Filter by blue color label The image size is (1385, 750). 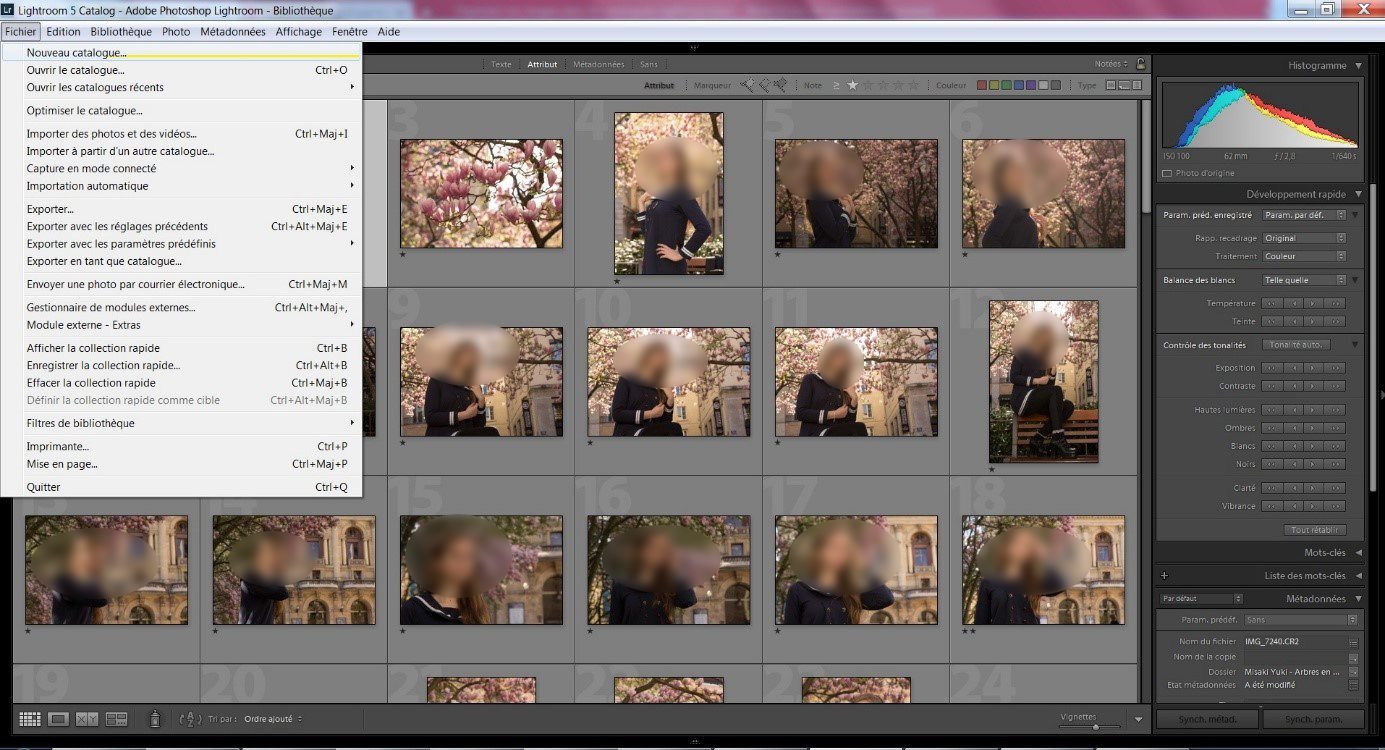tap(1018, 85)
